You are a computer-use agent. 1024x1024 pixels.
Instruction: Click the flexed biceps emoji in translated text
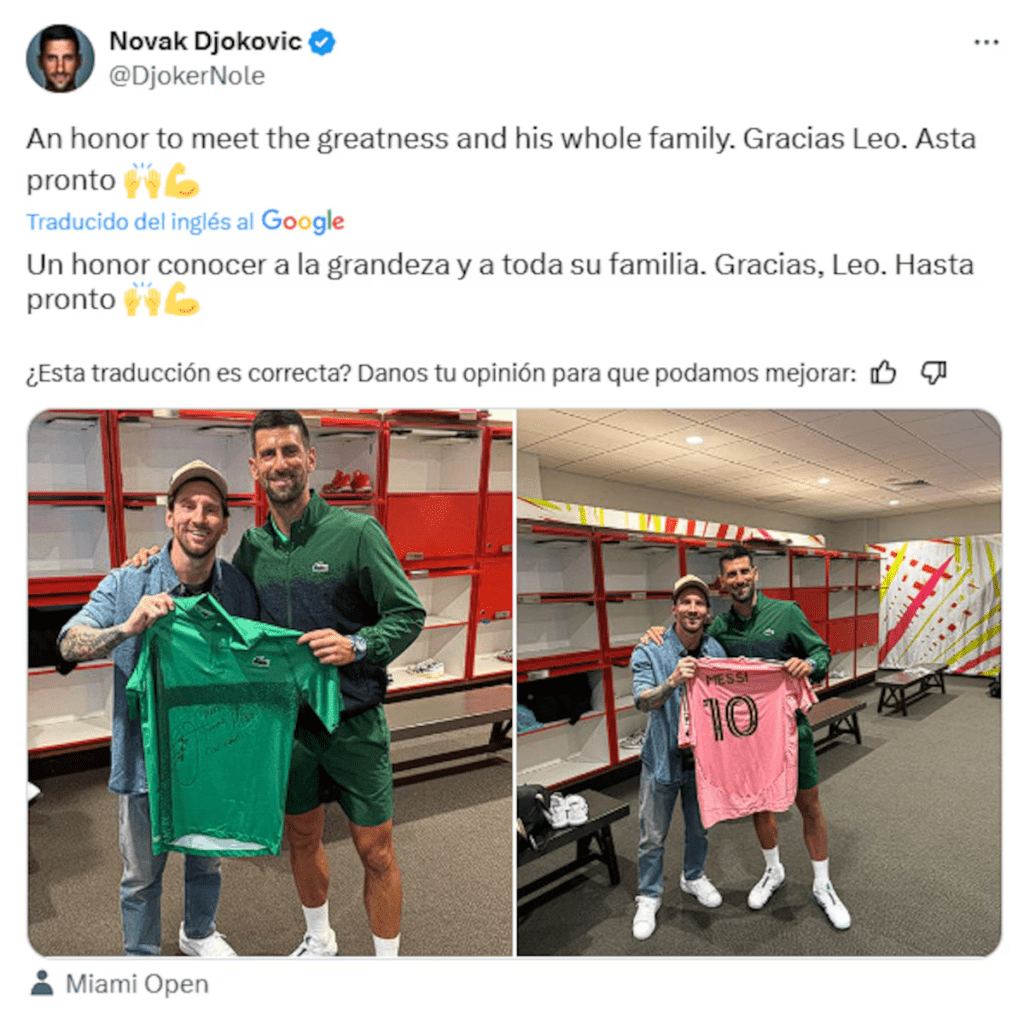[x=182, y=300]
